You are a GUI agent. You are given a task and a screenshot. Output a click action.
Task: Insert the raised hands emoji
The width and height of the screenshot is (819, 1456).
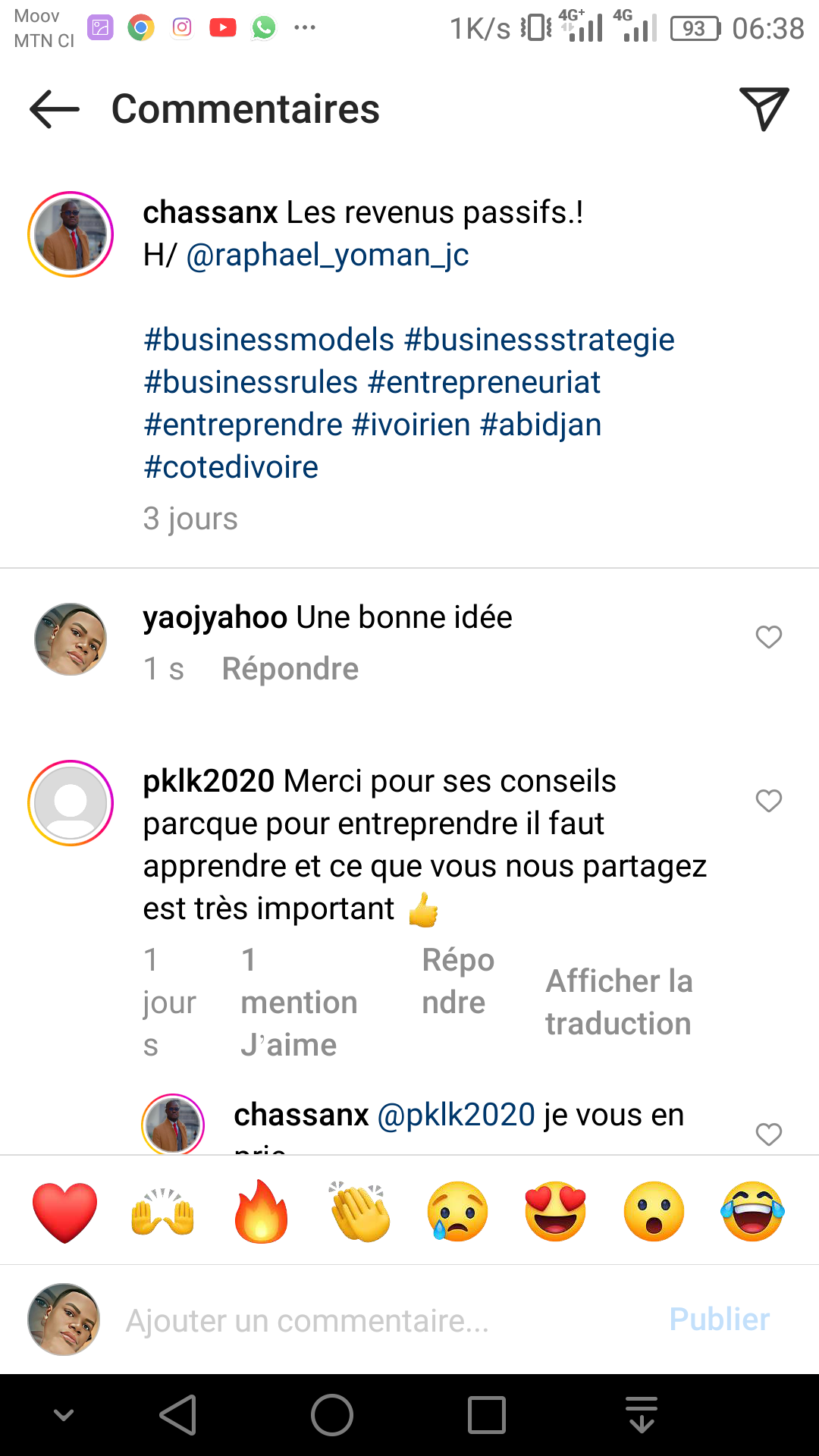click(163, 1211)
